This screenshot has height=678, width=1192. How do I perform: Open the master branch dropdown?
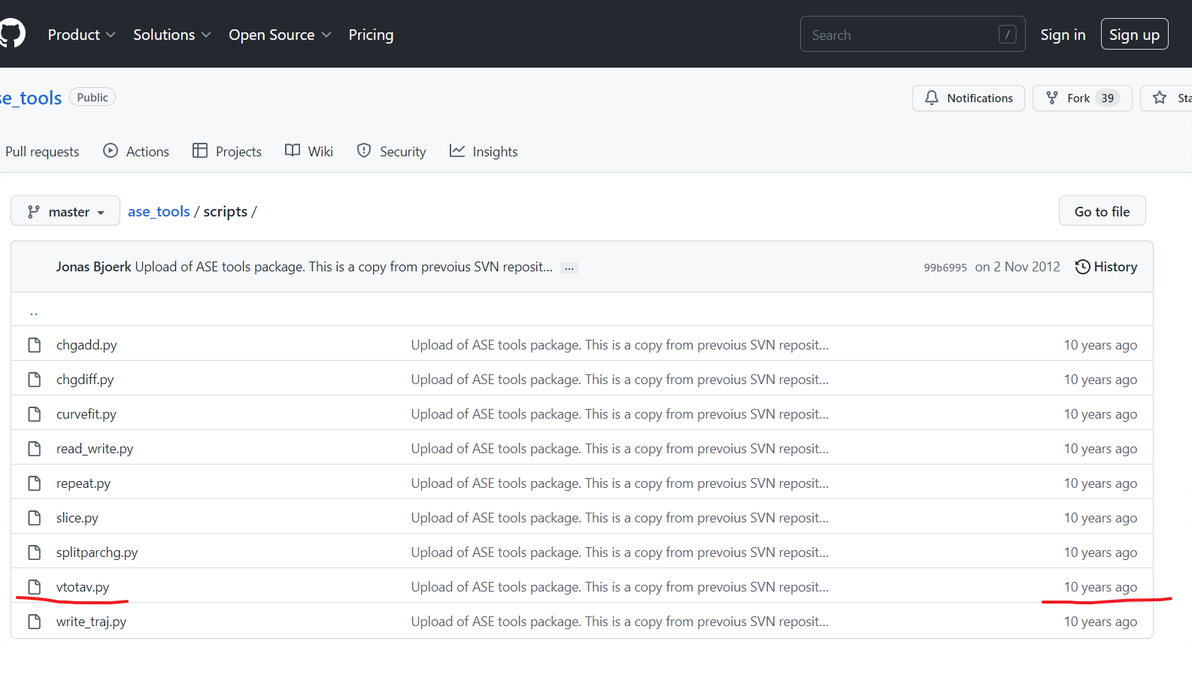click(x=65, y=212)
